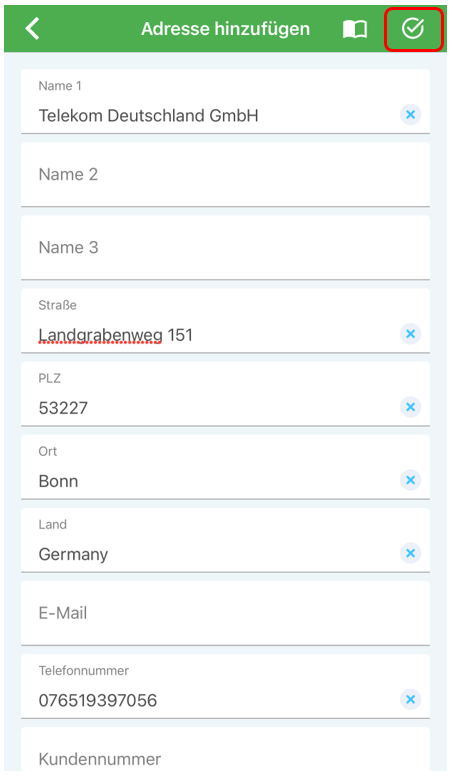Viewport: 453px width, 778px height.
Task: Focus the Name 2 input field
Action: pyautogui.click(x=225, y=175)
